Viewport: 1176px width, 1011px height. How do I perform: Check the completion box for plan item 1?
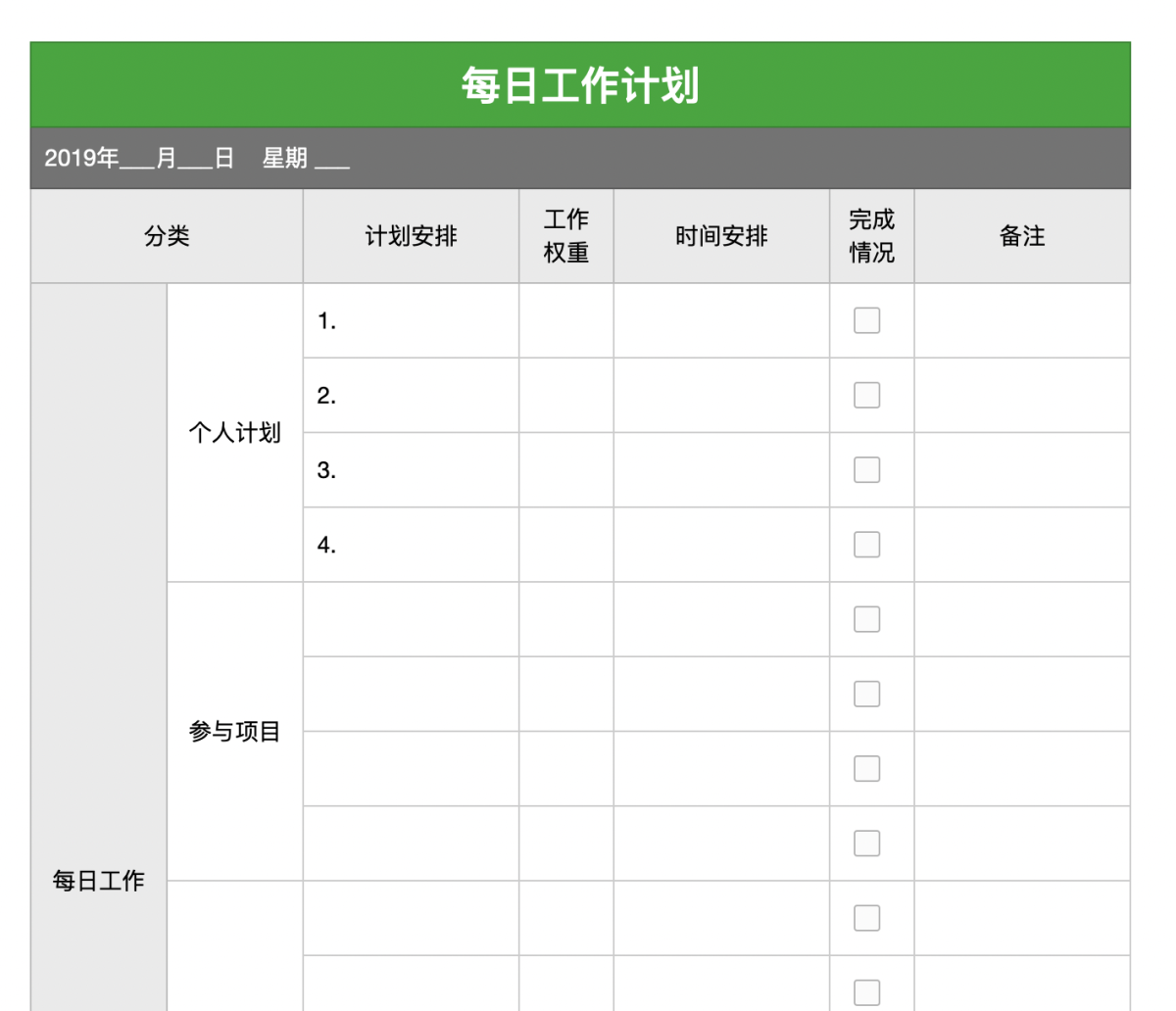pyautogui.click(x=866, y=320)
